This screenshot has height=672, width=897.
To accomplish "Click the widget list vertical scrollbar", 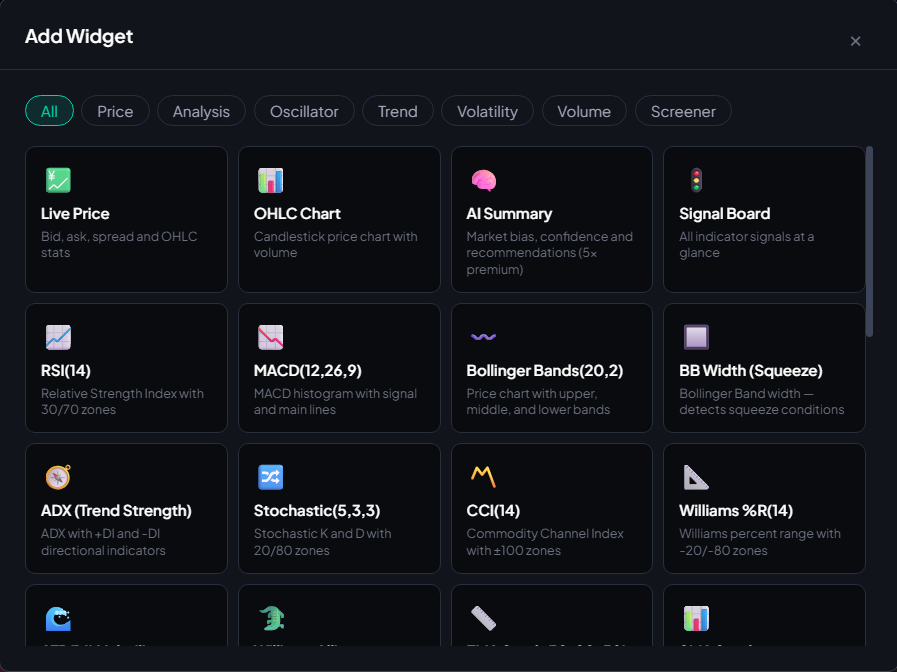I will click(x=870, y=241).
